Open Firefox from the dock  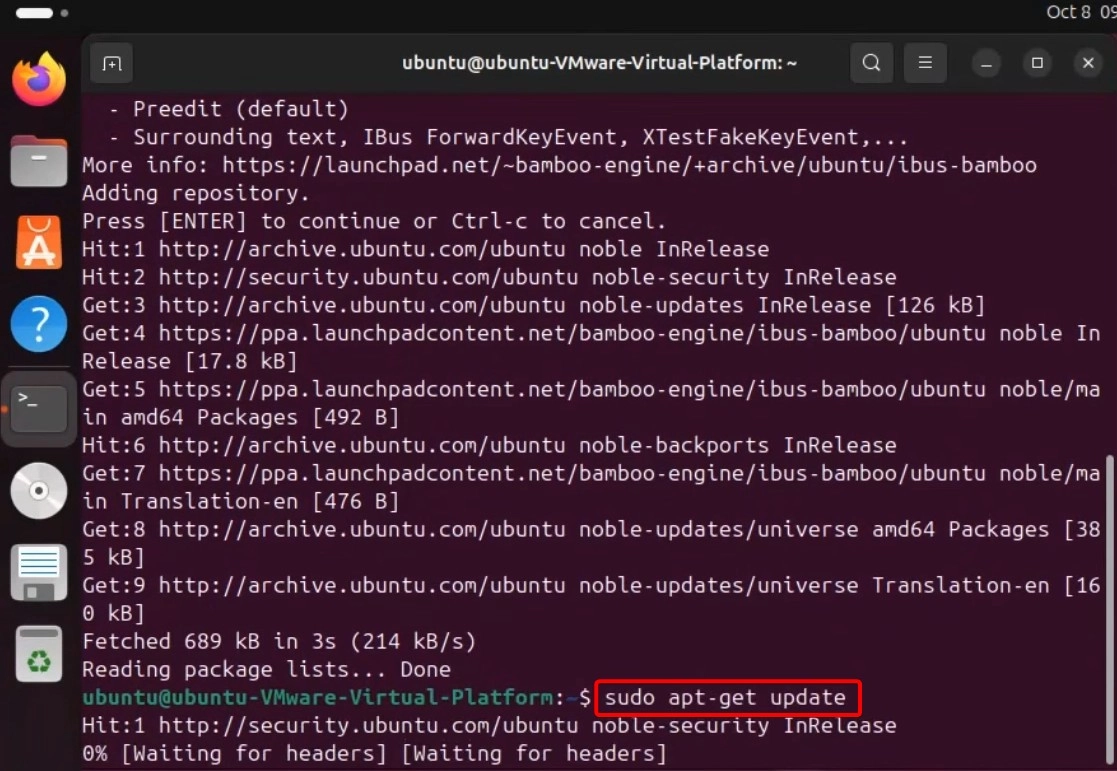[39, 79]
